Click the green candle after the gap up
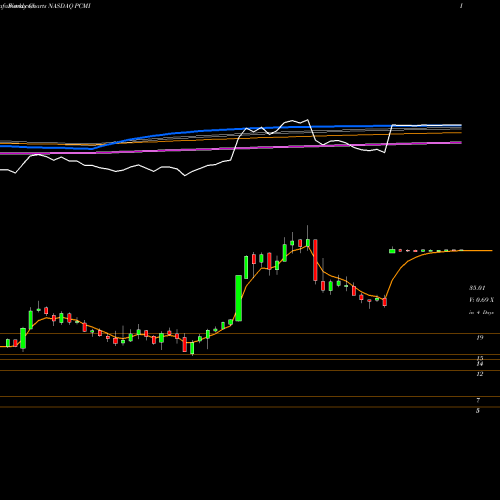The width and height of the screenshot is (500, 500). click(x=392, y=251)
